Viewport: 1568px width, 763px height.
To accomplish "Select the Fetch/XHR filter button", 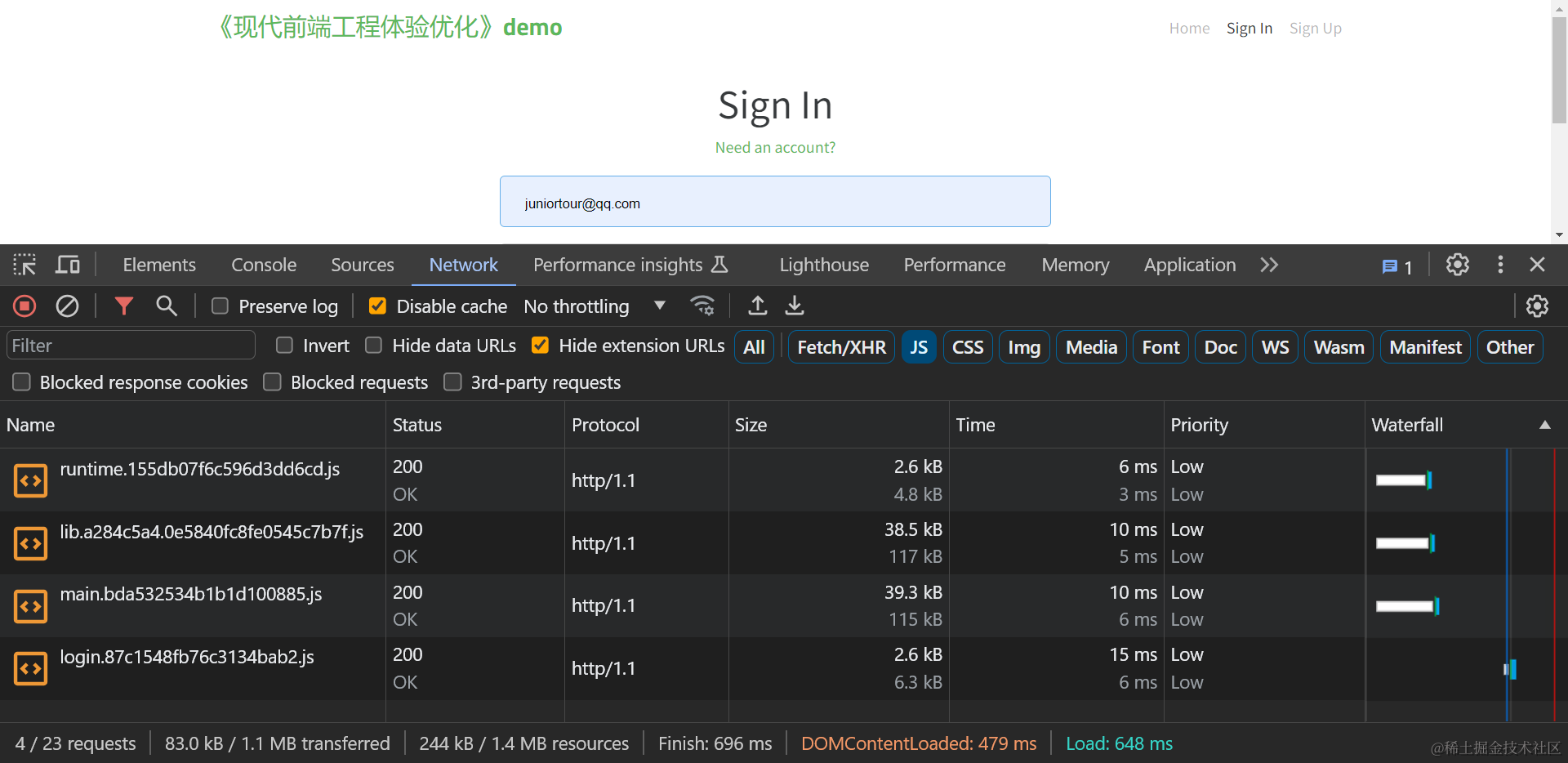I will tap(841, 347).
